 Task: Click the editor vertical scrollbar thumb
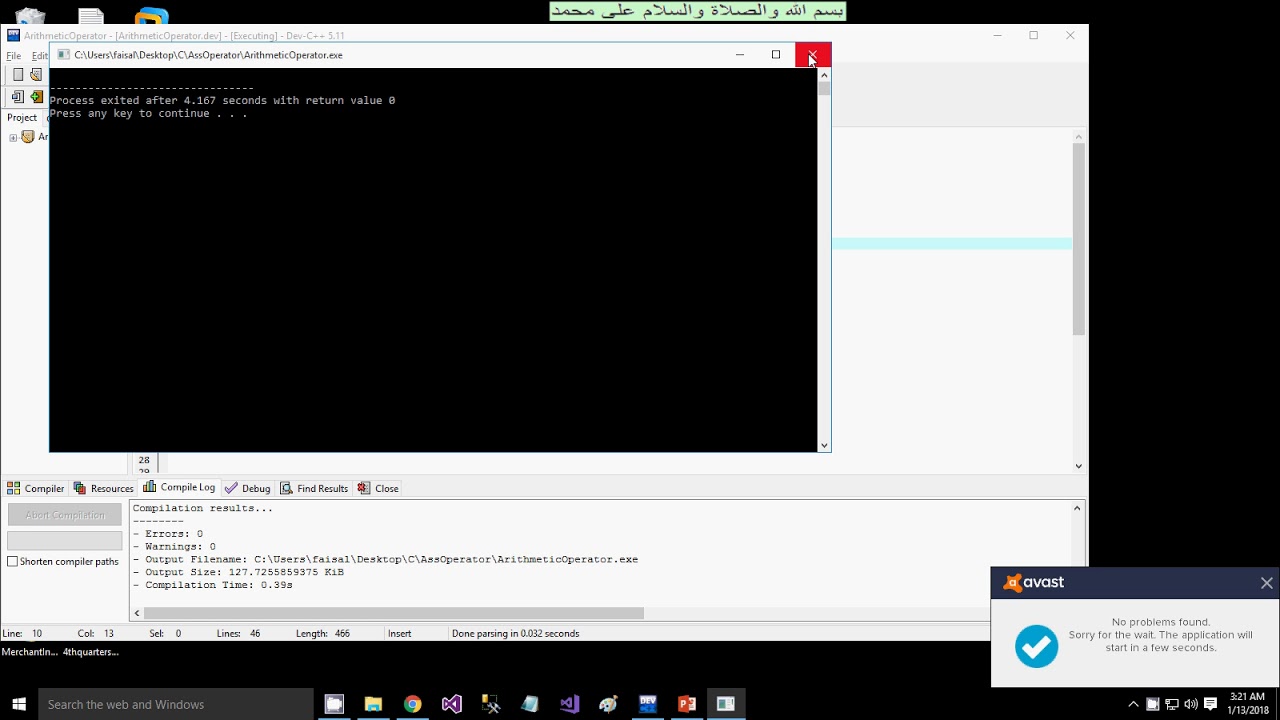click(x=1078, y=239)
